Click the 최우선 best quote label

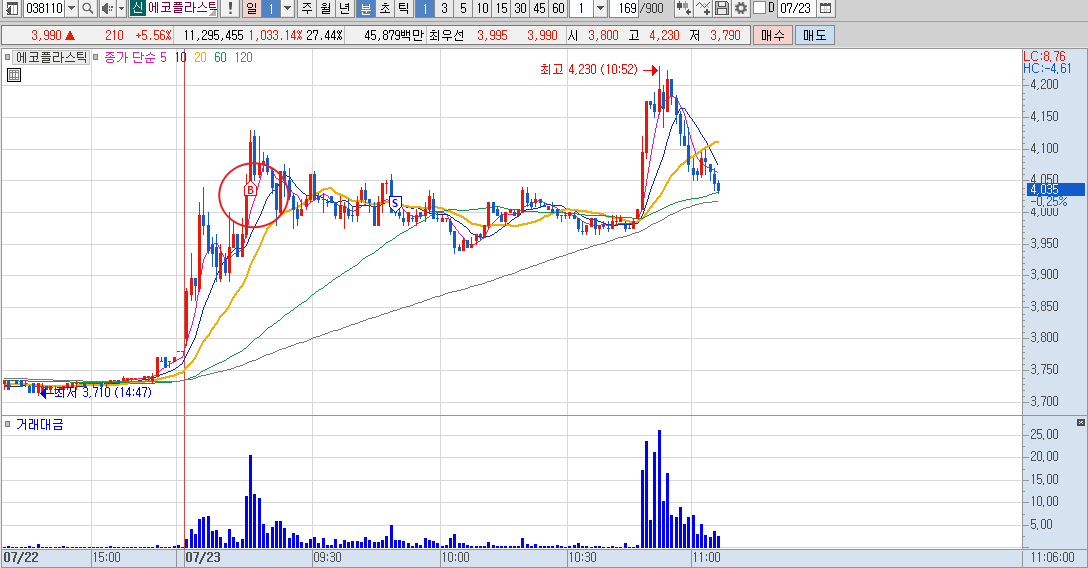446,35
